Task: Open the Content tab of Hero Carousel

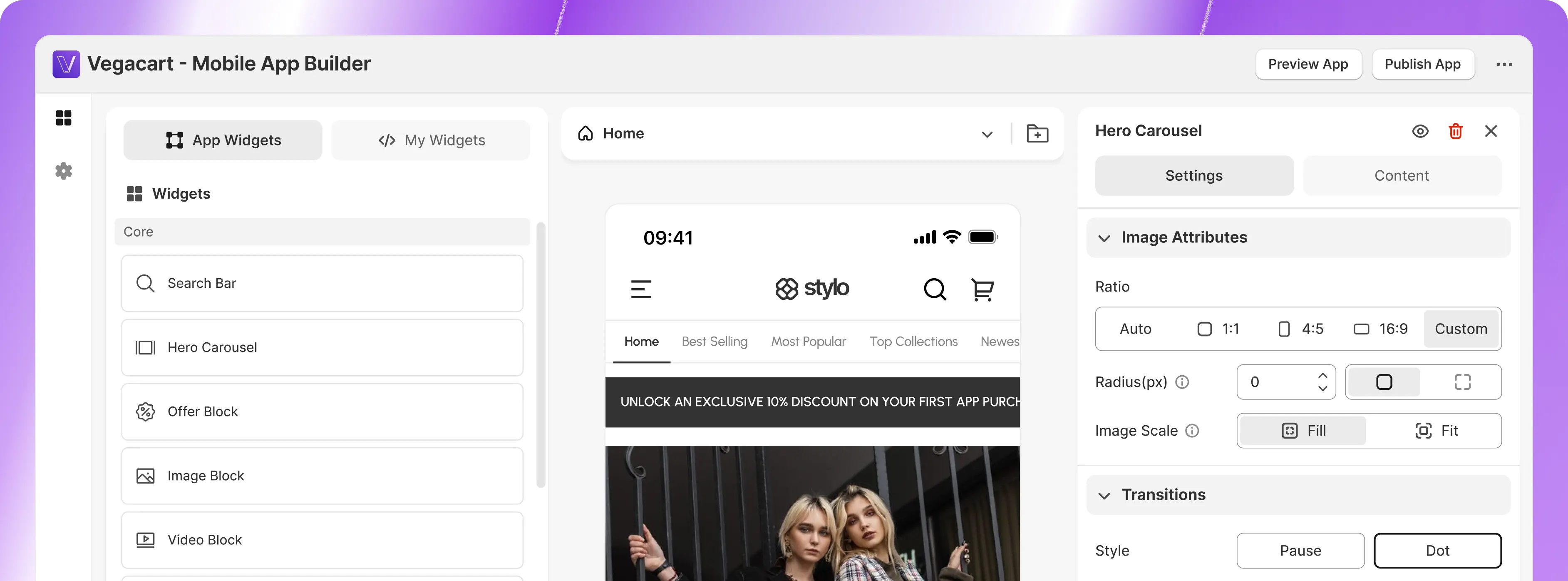Action: tap(1401, 175)
